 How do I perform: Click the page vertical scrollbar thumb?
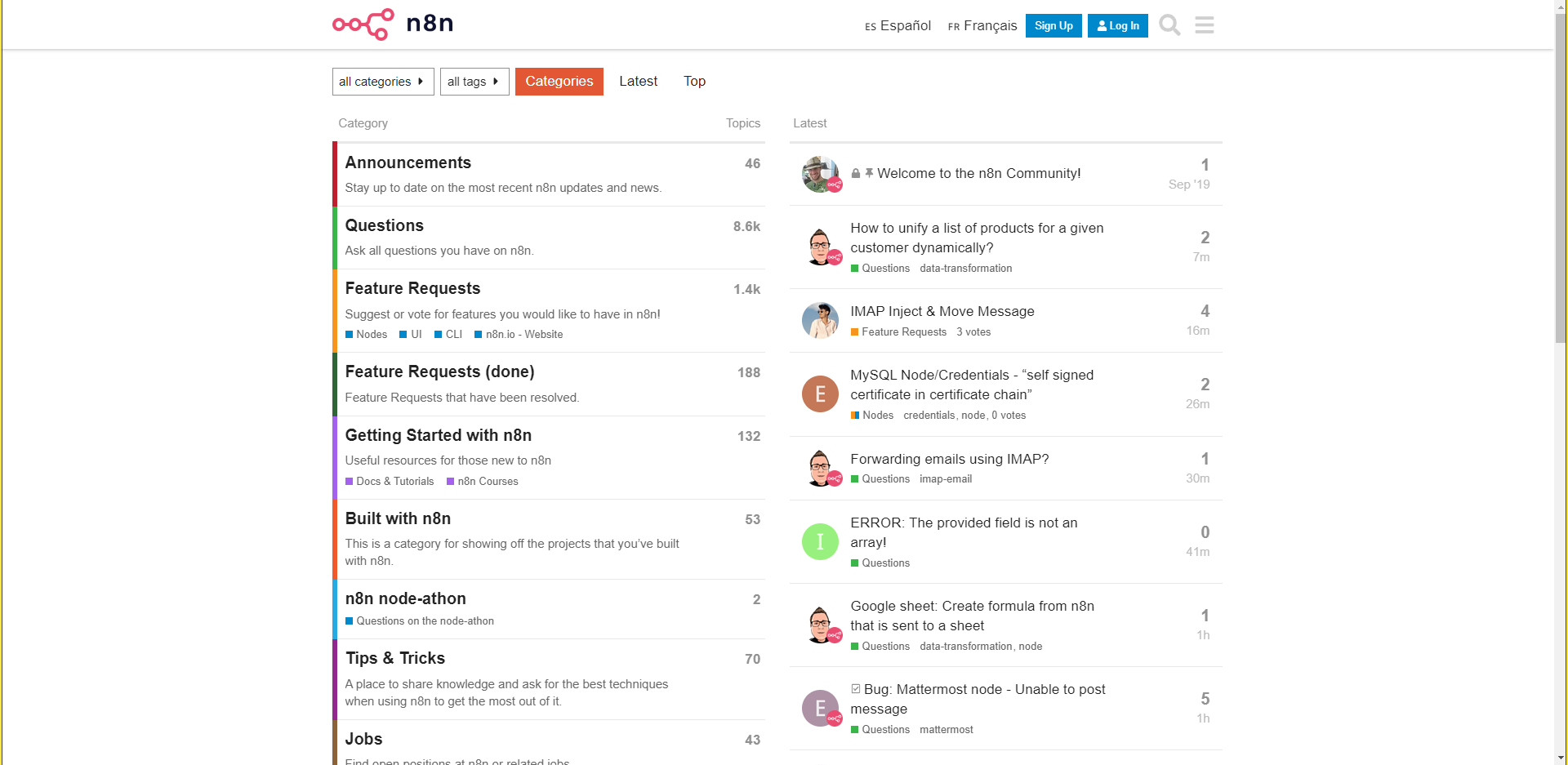click(x=1561, y=178)
